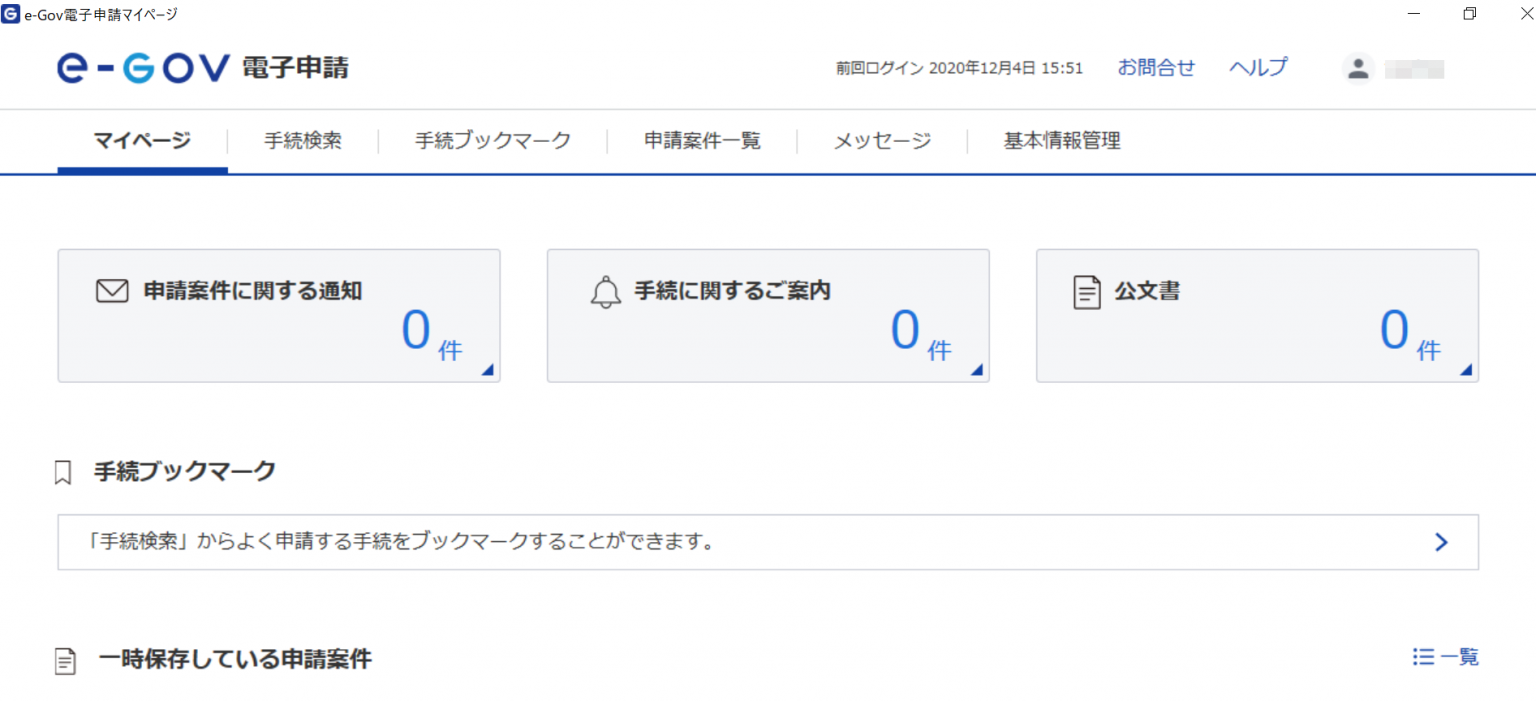Viewport: 1536px width, 701px height.
Task: Open the ヘルプ link
Action: point(1258,68)
